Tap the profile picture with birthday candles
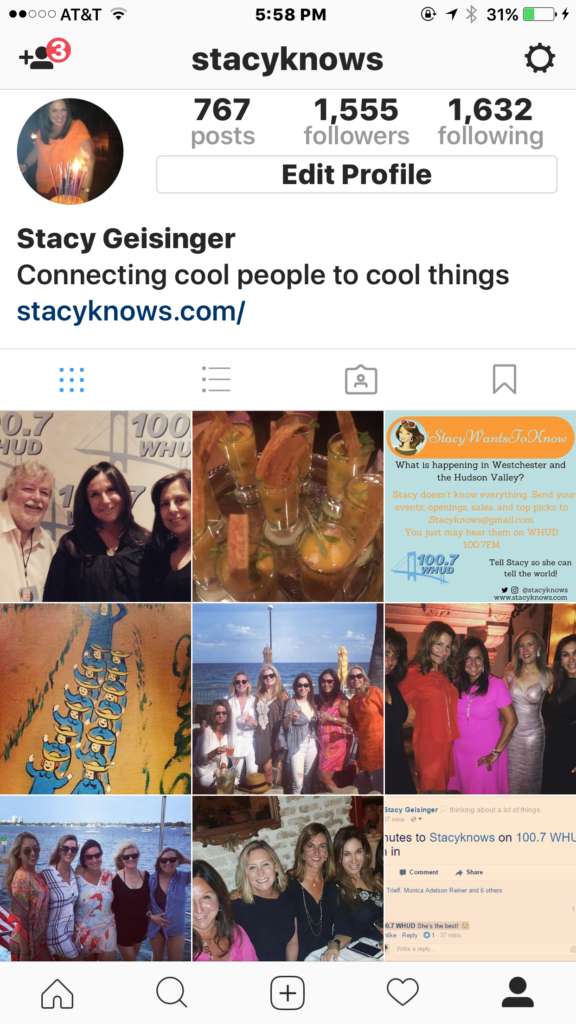This screenshot has height=1024, width=576. tap(70, 151)
